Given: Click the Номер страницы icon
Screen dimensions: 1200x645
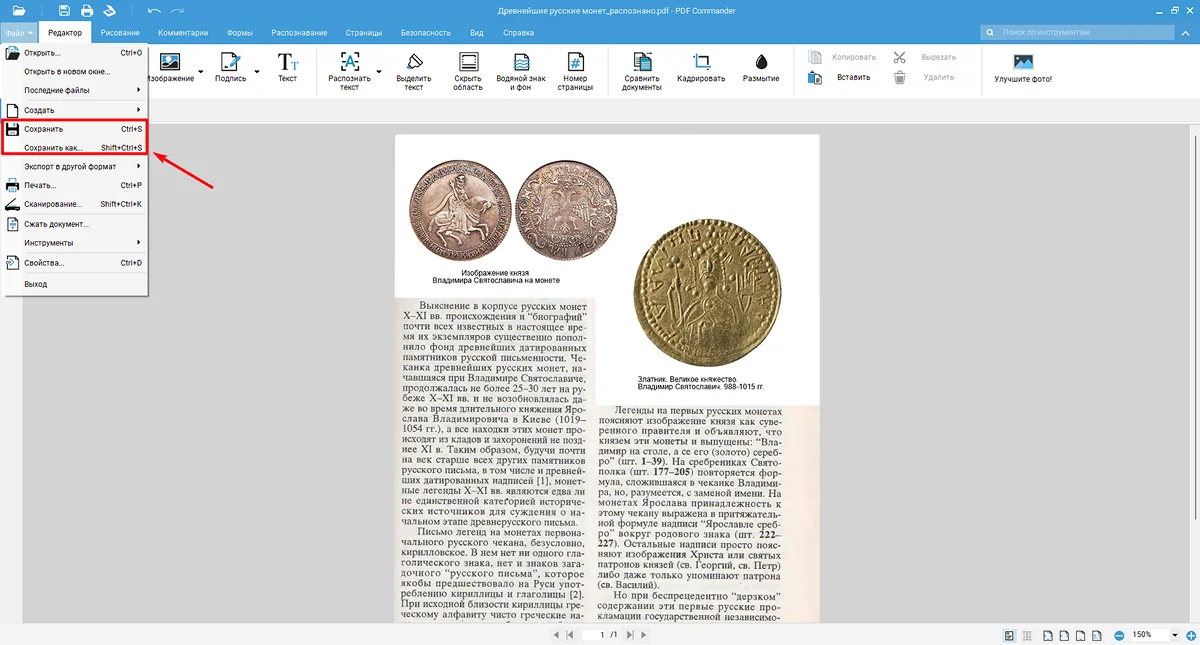Looking at the screenshot, I should coord(575,62).
